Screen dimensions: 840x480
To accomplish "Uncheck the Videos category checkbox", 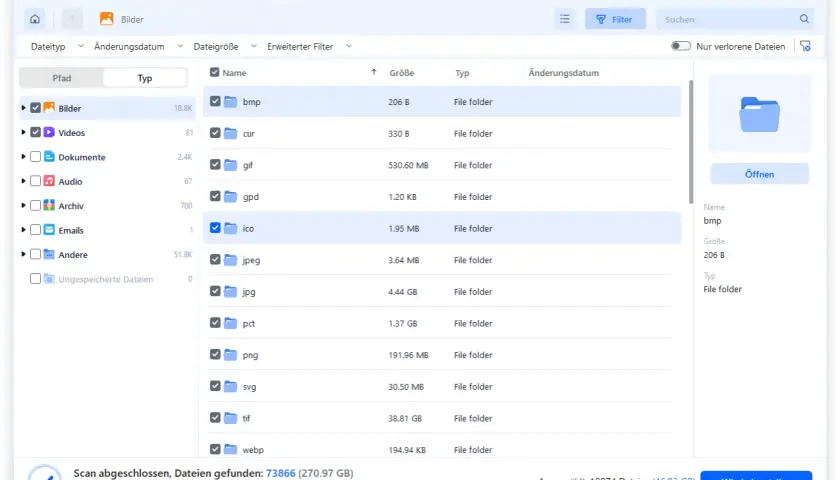I will click(35, 132).
